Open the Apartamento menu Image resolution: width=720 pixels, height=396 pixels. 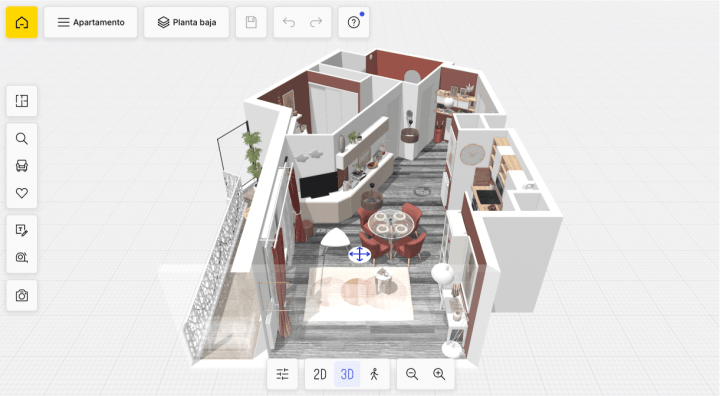(90, 22)
